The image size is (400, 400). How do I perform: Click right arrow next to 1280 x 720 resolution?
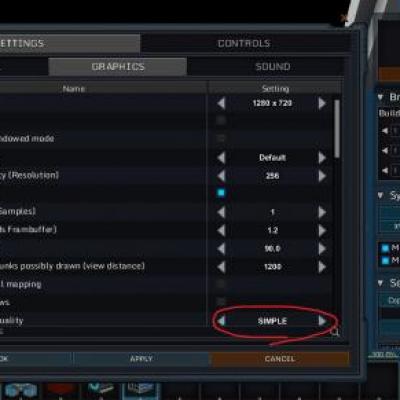[322, 103]
